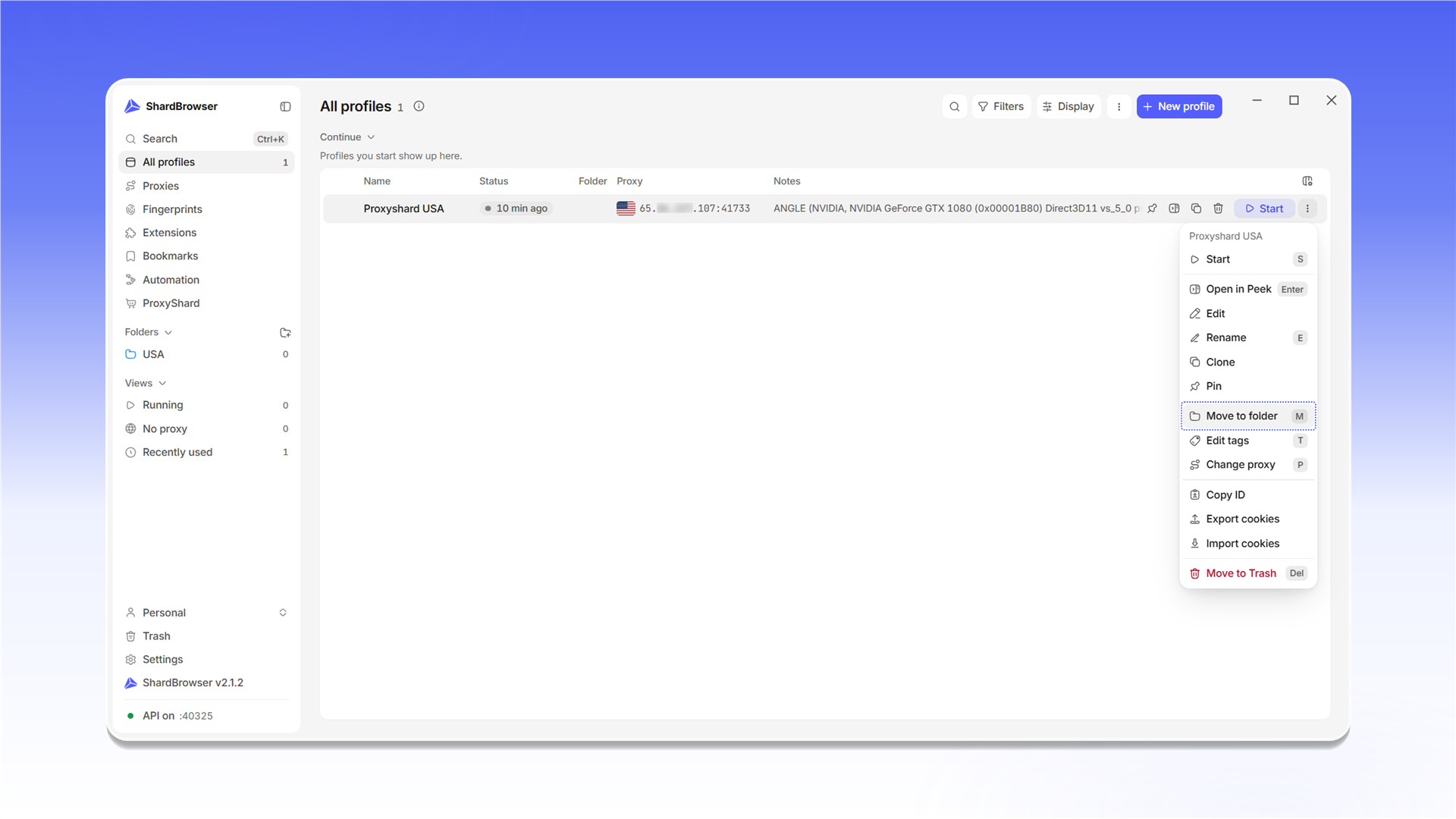
Task: Collapse the Folders section
Action: [149, 332]
